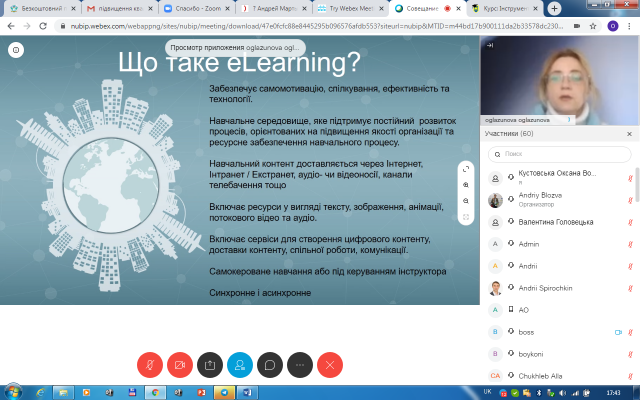The width and height of the screenshot is (640, 400).
Task: Open more options ellipsis button
Action: [x=300, y=365]
